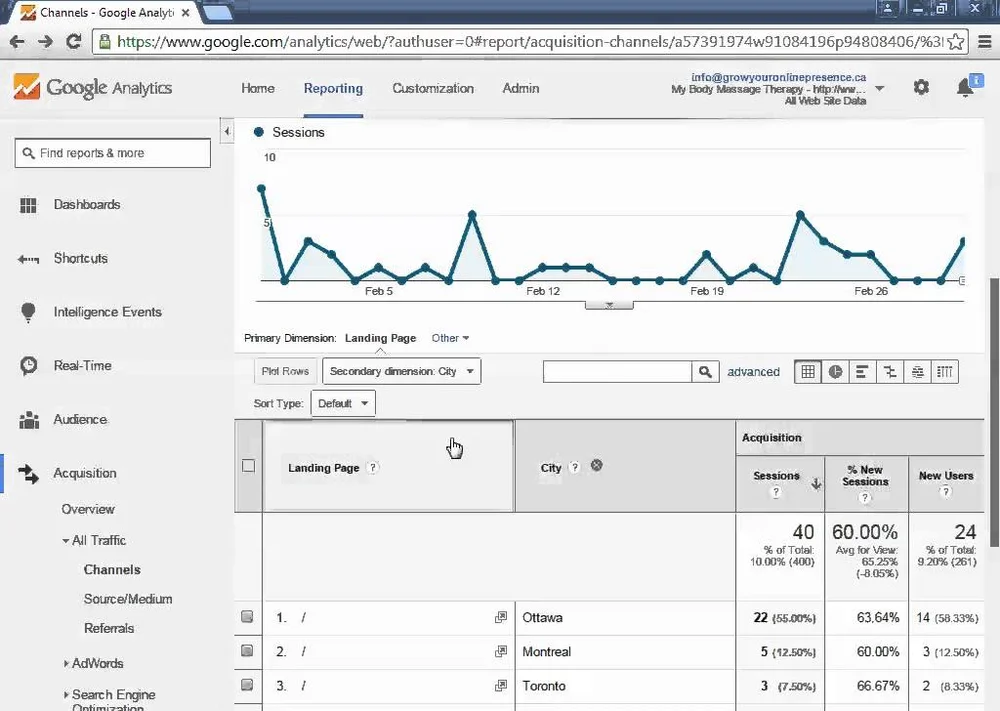Bookmark page with the star icon
The width and height of the screenshot is (1000, 711).
click(x=955, y=42)
